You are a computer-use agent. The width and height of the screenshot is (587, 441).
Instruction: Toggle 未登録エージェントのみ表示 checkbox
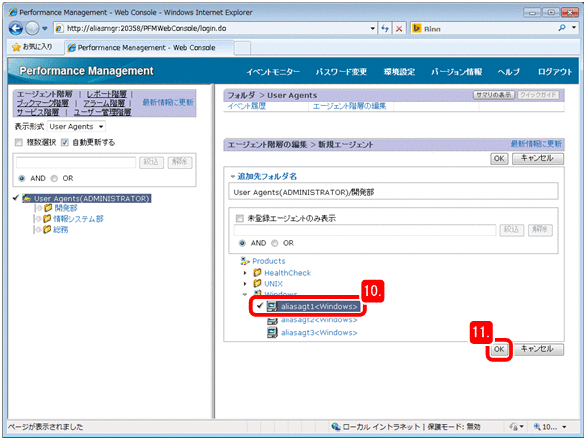click(240, 218)
